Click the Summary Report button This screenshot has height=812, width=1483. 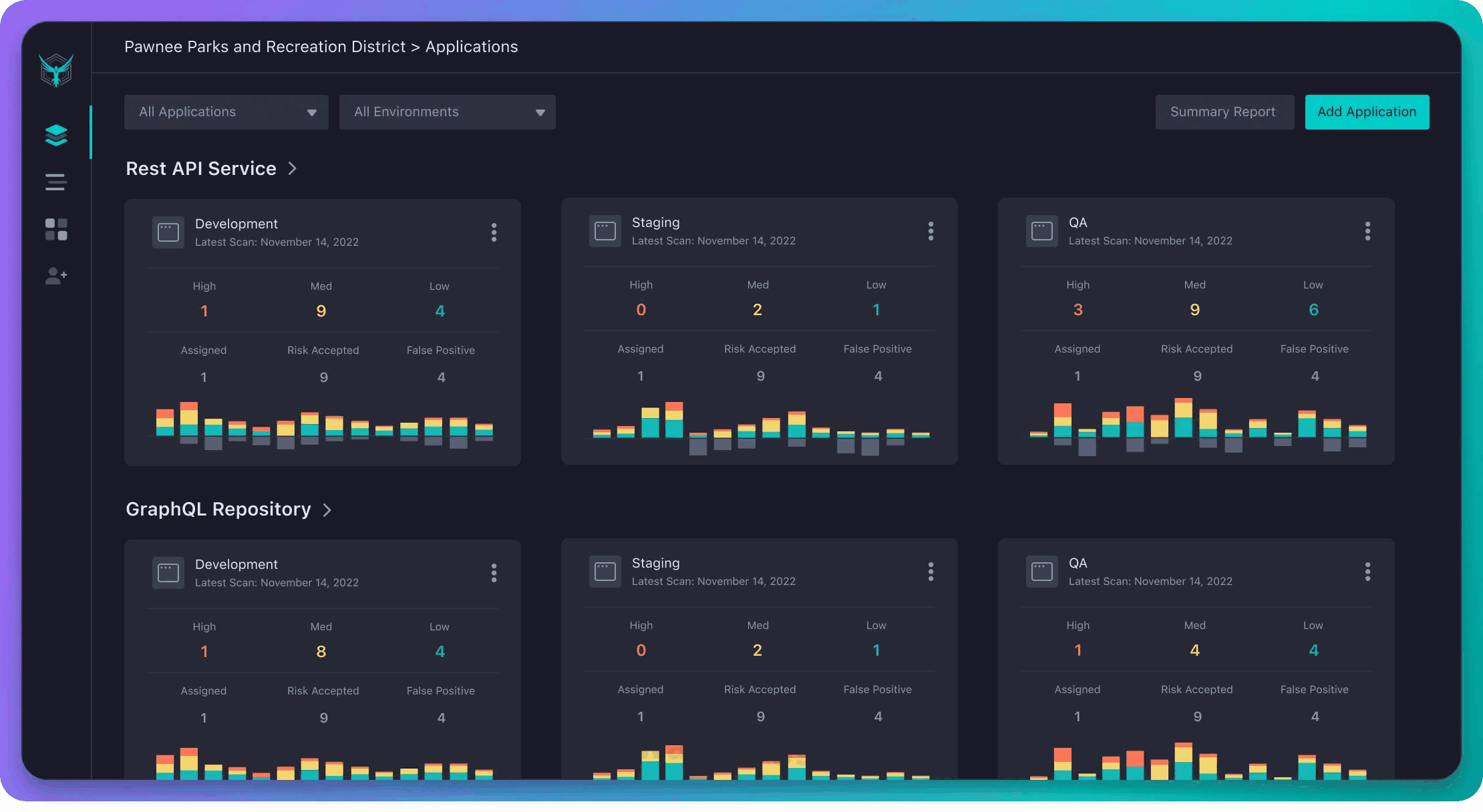tap(1224, 112)
